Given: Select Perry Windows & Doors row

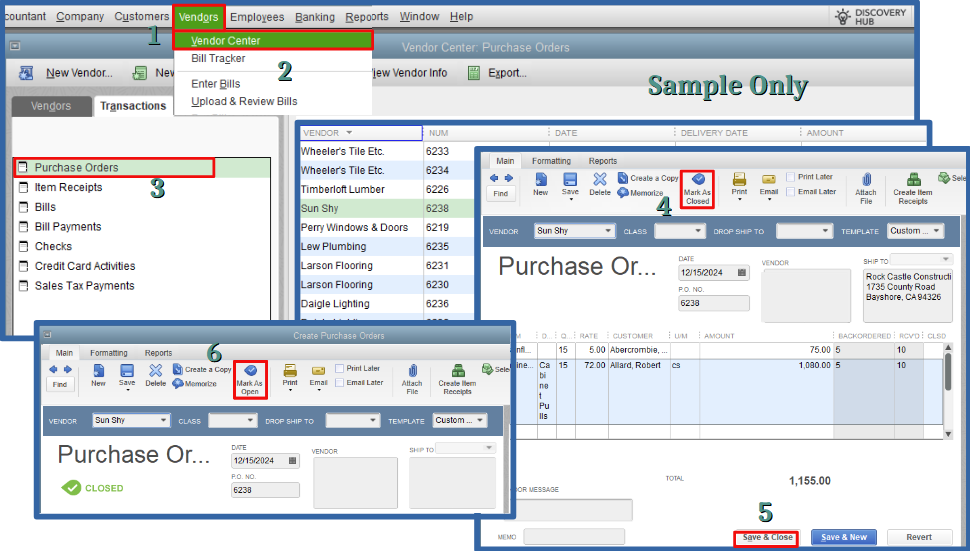Looking at the screenshot, I should pos(387,228).
